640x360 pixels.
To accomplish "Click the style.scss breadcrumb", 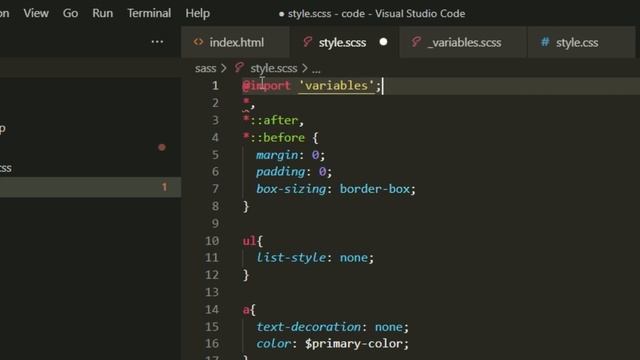I will coord(274,68).
